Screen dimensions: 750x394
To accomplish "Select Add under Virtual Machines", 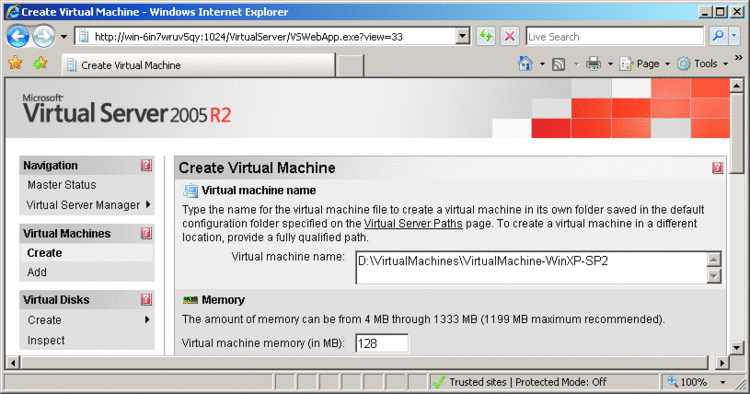I will (37, 272).
